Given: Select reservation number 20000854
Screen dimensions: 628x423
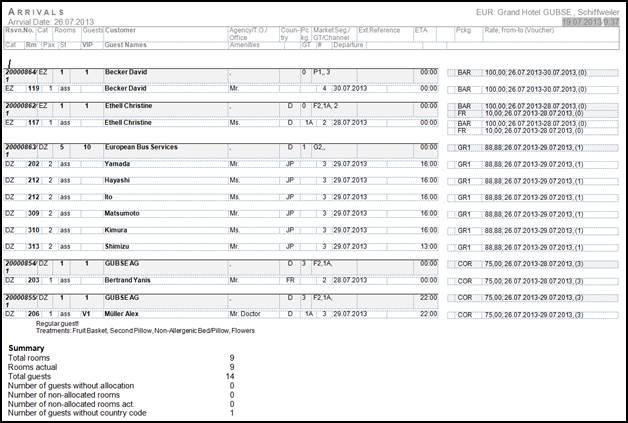Looking at the screenshot, I should point(21,264).
